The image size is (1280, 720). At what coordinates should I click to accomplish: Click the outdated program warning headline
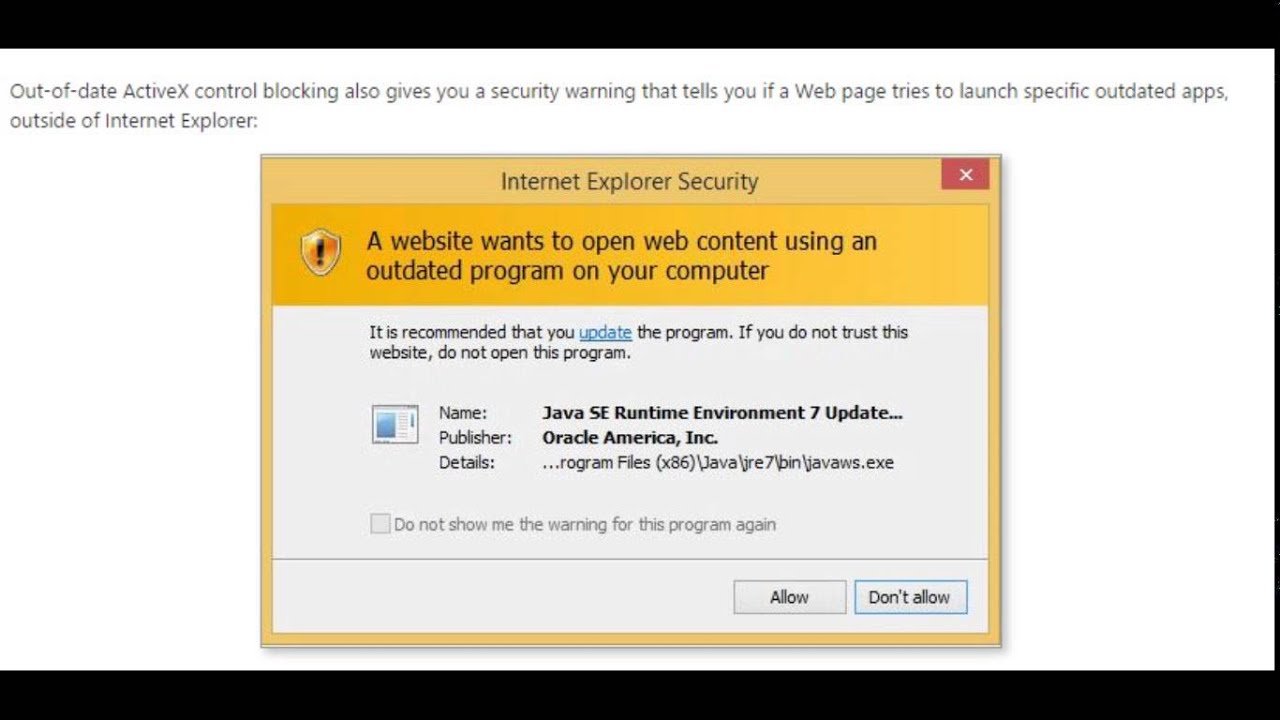point(621,256)
